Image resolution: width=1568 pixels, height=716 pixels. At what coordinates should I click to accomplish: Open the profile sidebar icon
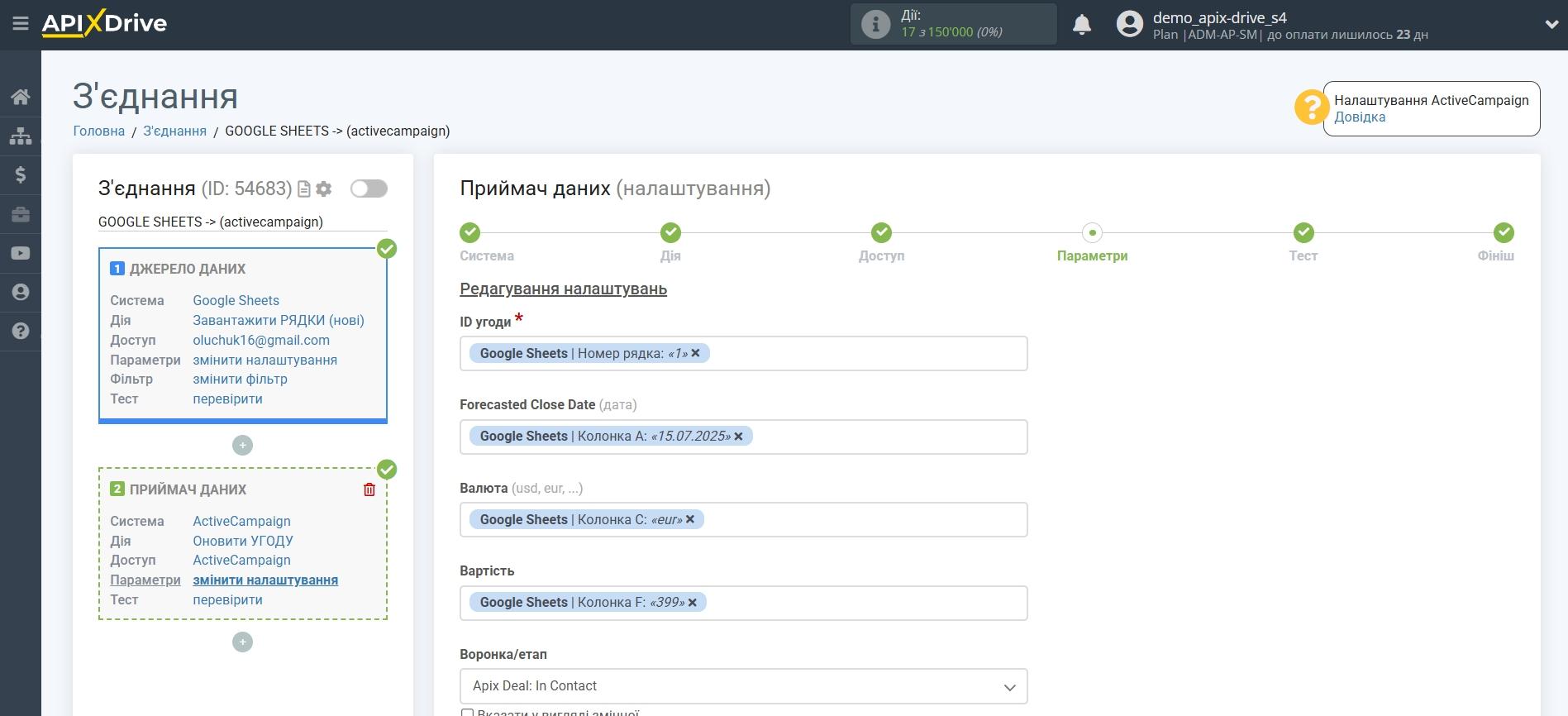[x=21, y=292]
